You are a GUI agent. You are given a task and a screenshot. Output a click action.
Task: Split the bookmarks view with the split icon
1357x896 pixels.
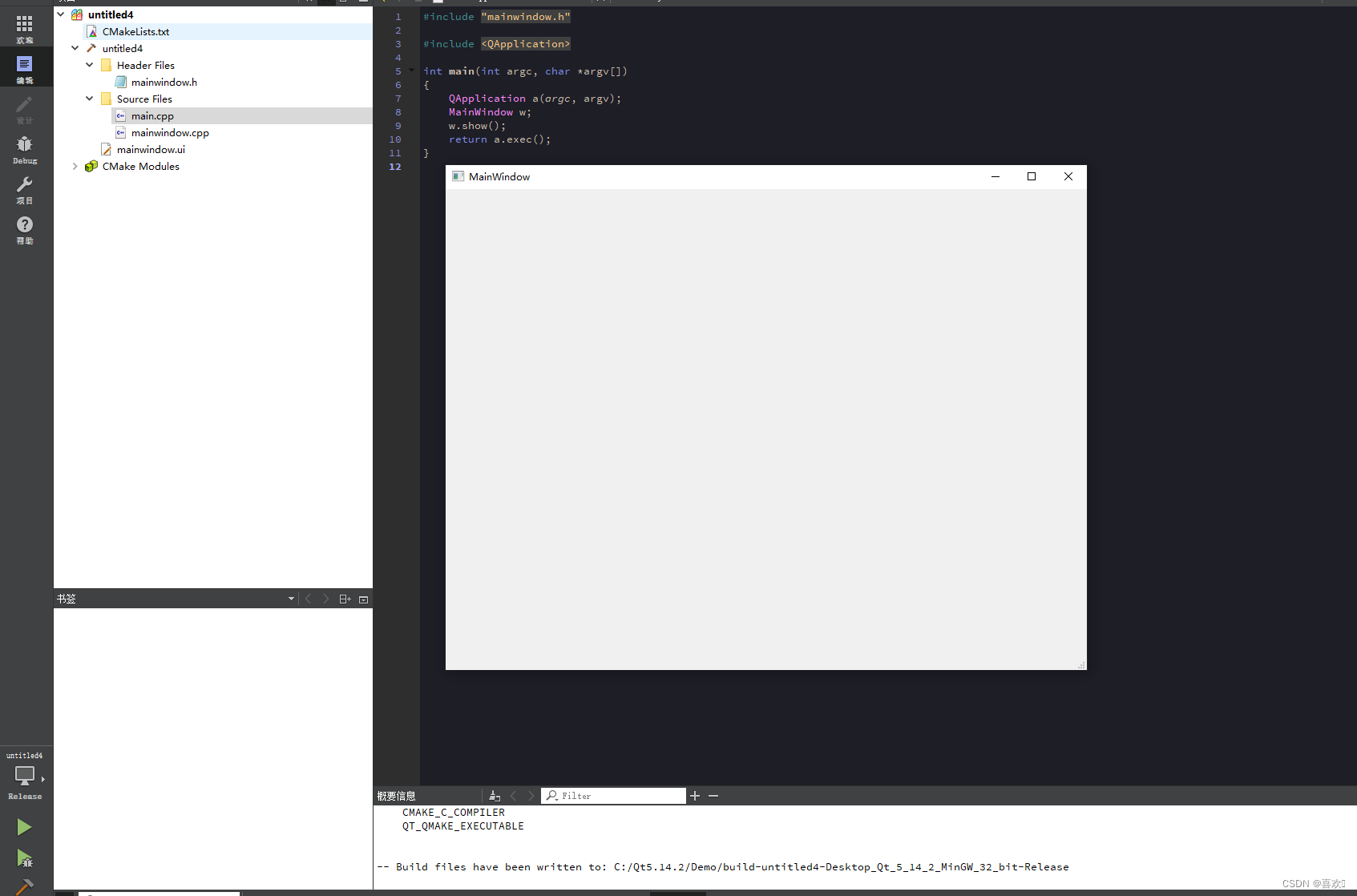[x=345, y=599]
